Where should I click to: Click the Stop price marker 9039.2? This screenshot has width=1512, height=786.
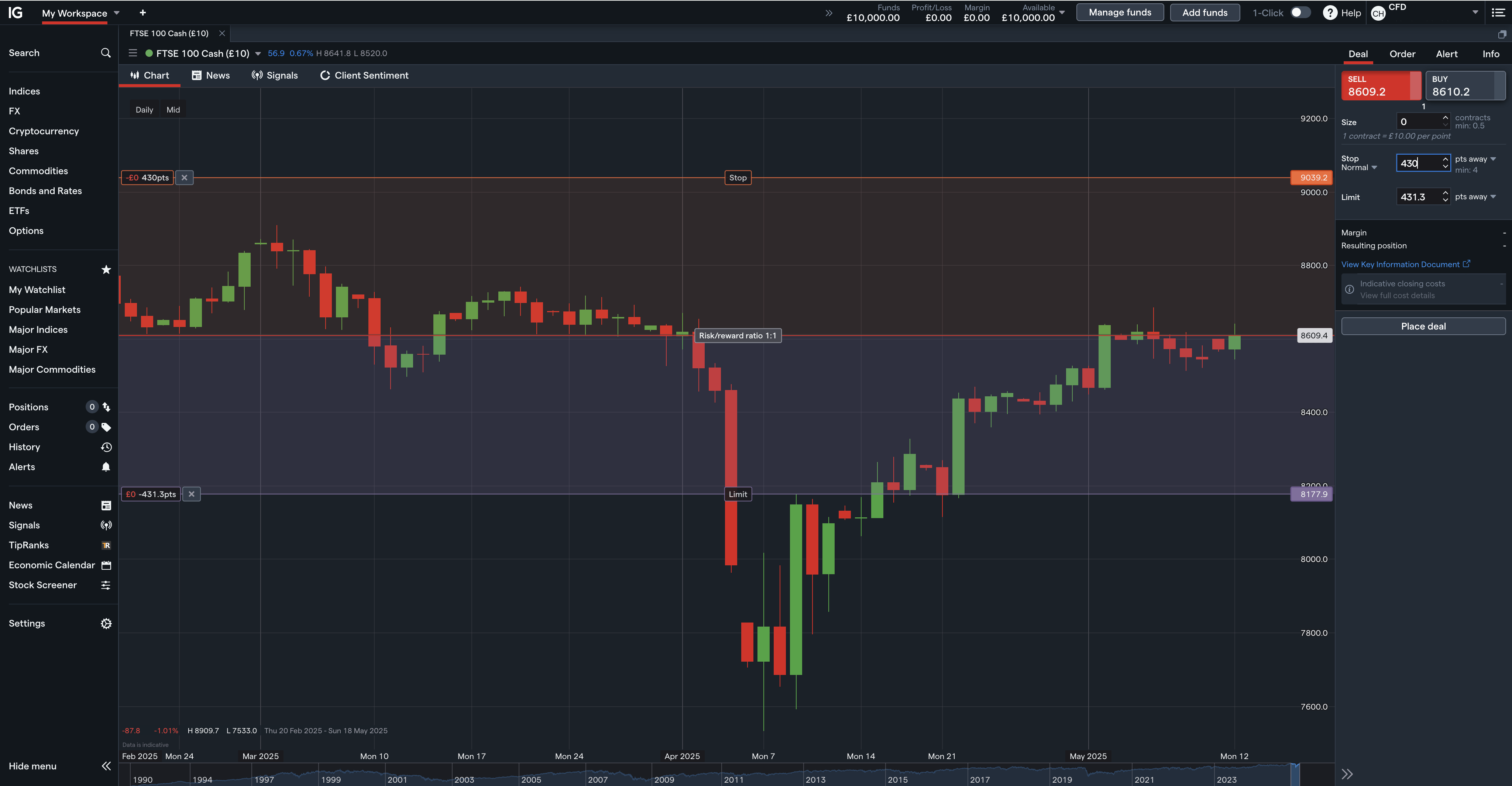(x=1311, y=178)
